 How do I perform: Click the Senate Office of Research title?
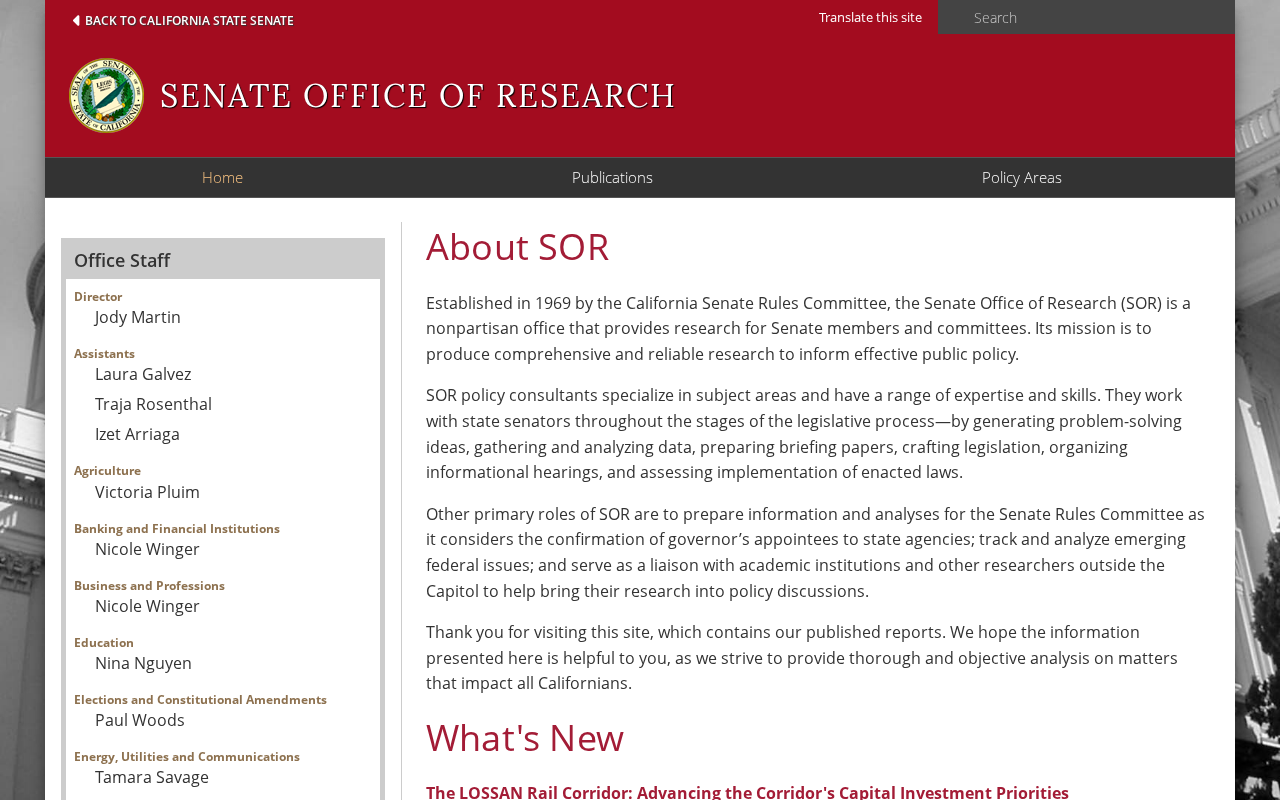click(418, 96)
